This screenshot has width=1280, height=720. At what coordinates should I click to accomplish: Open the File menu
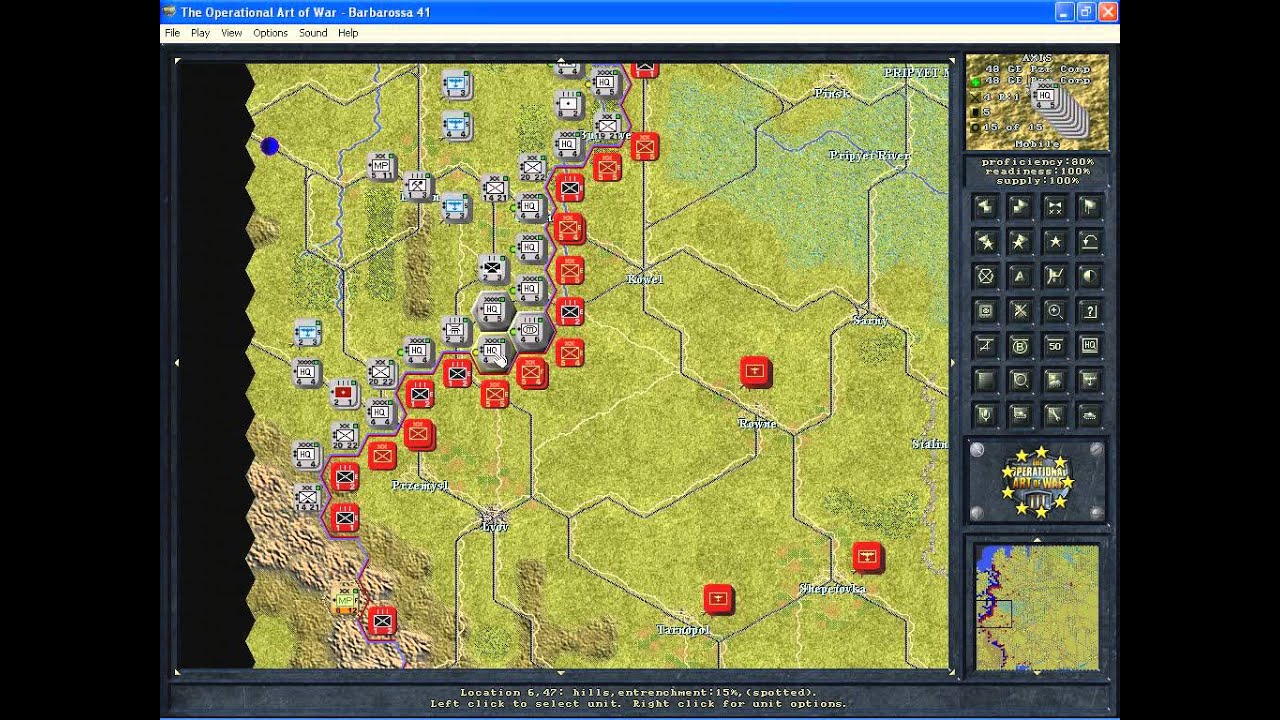(172, 33)
